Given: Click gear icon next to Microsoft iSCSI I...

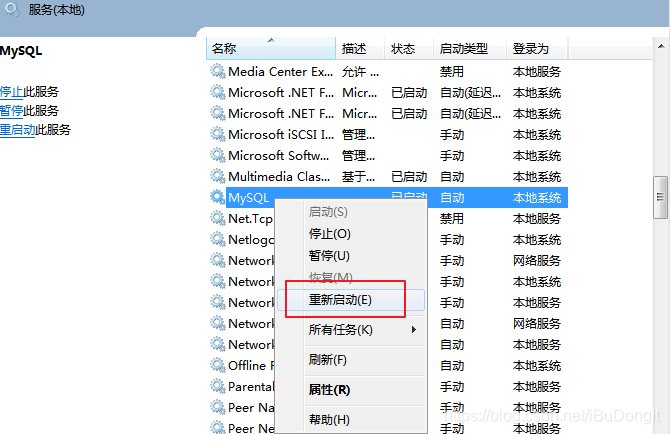Looking at the screenshot, I should (217, 134).
